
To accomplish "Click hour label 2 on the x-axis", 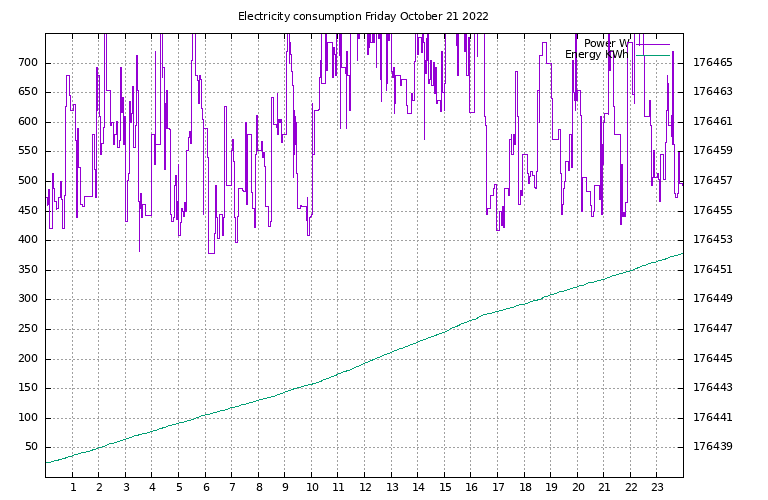I will tap(99, 487).
